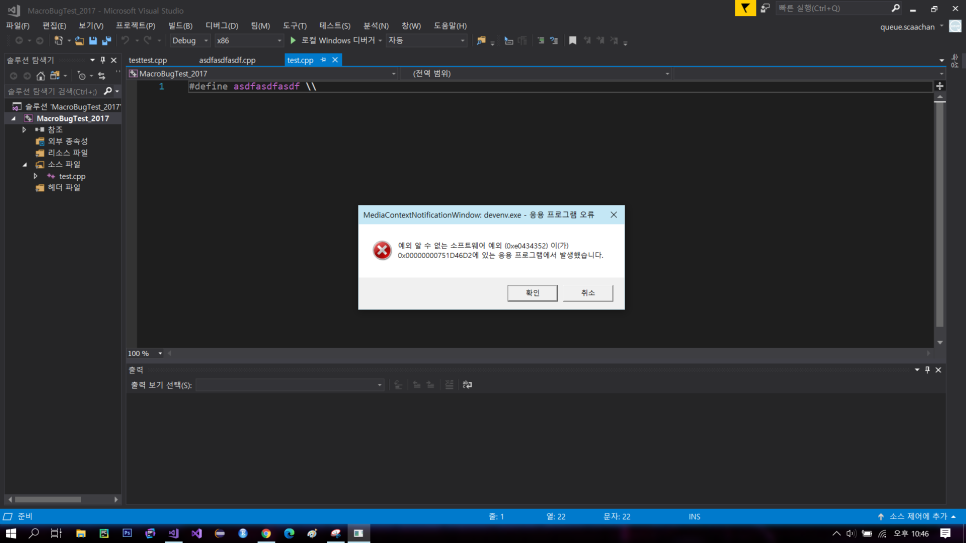Select 리소스 파일 folder

coord(68,153)
